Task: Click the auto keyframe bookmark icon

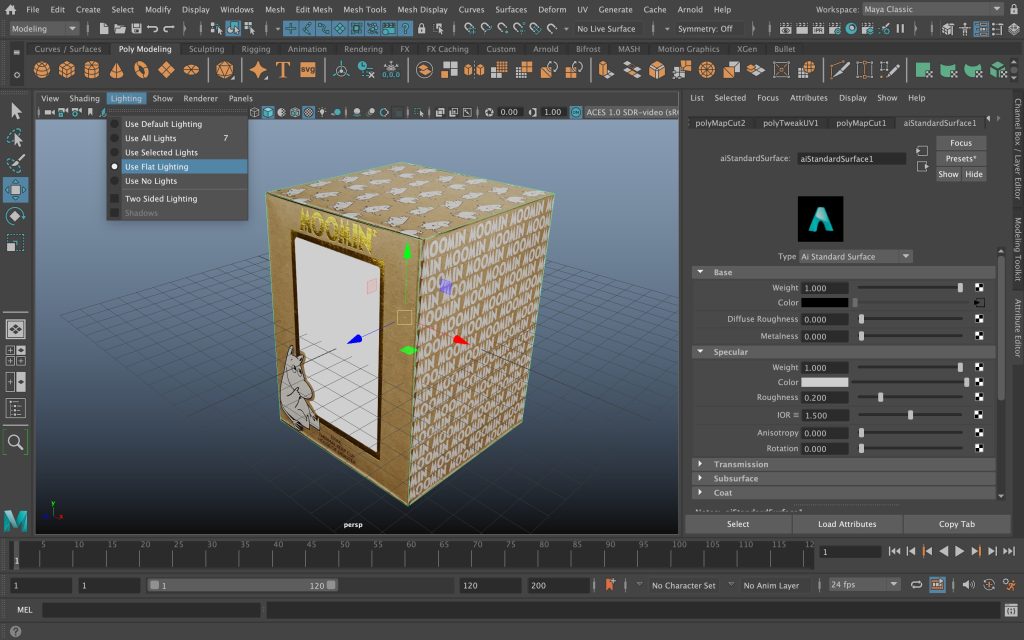Action: [610, 585]
